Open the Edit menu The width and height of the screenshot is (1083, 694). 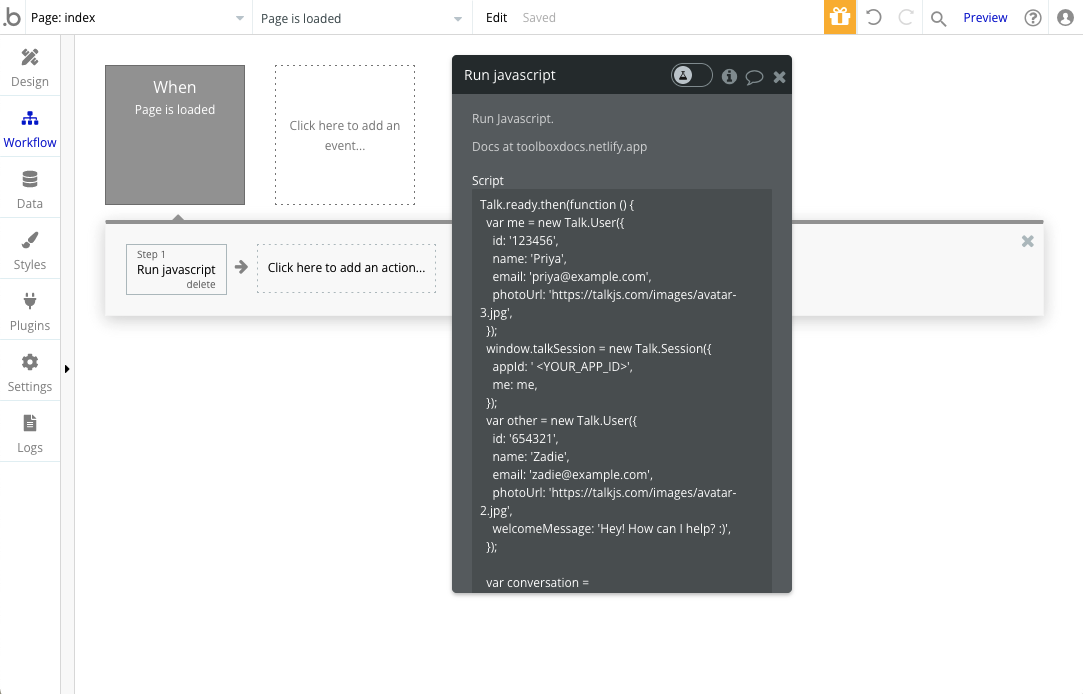(x=496, y=18)
